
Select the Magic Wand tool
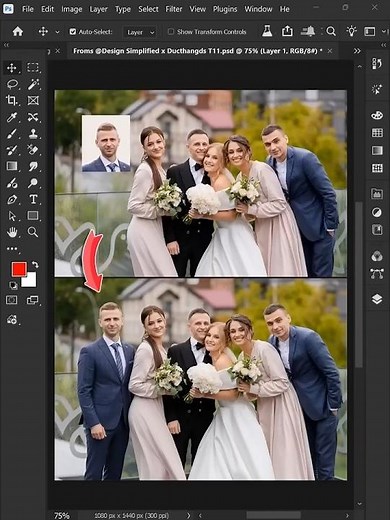click(x=33, y=84)
